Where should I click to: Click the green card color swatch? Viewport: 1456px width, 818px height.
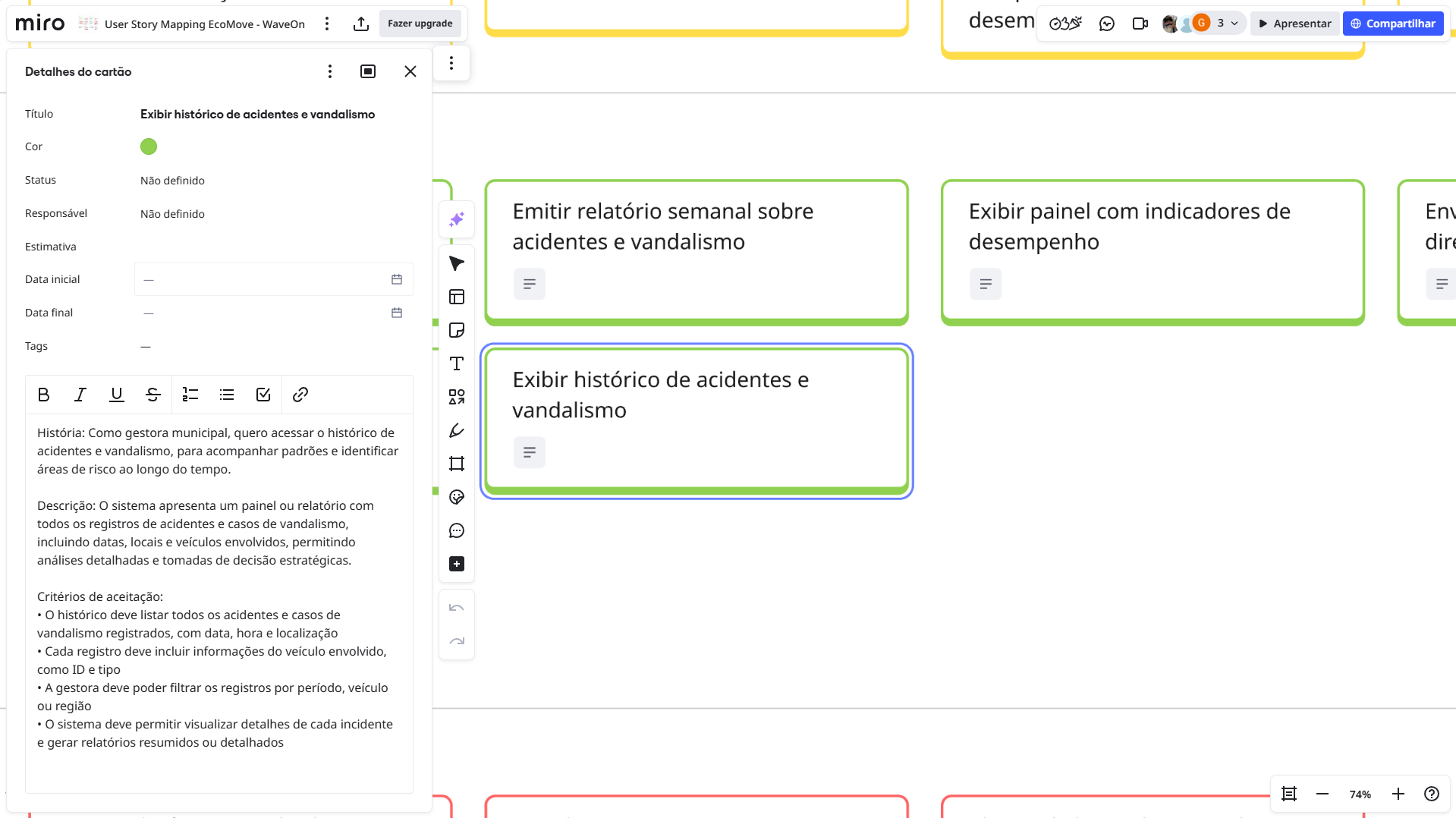click(149, 146)
